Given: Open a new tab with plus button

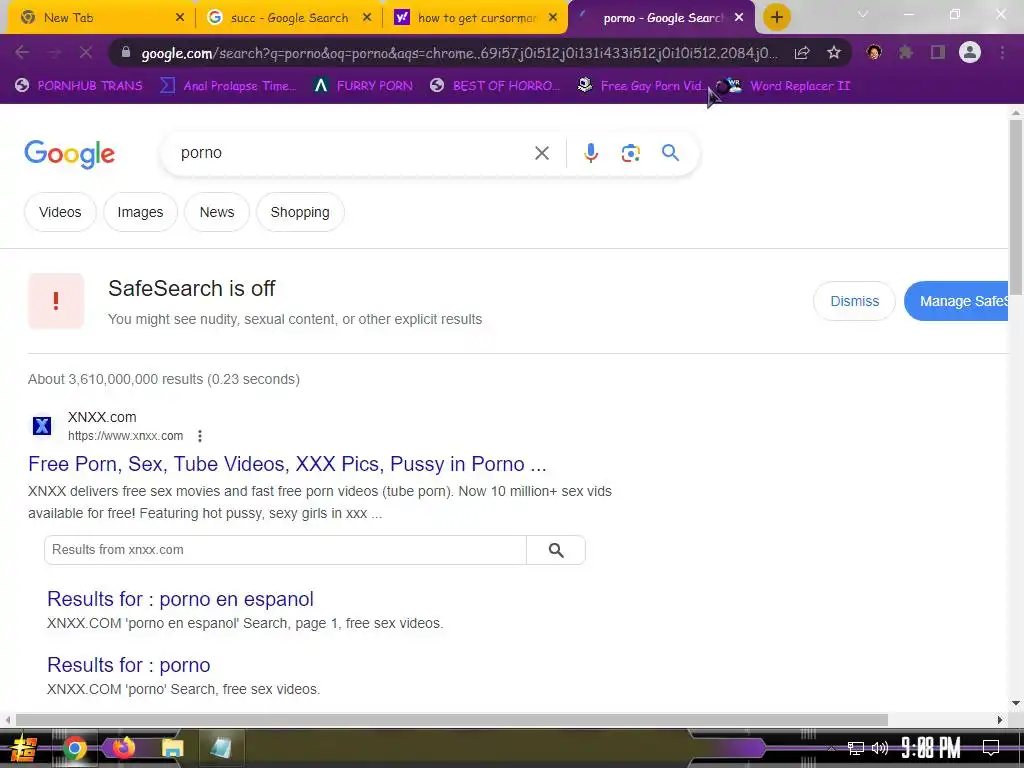Looking at the screenshot, I should [x=776, y=17].
